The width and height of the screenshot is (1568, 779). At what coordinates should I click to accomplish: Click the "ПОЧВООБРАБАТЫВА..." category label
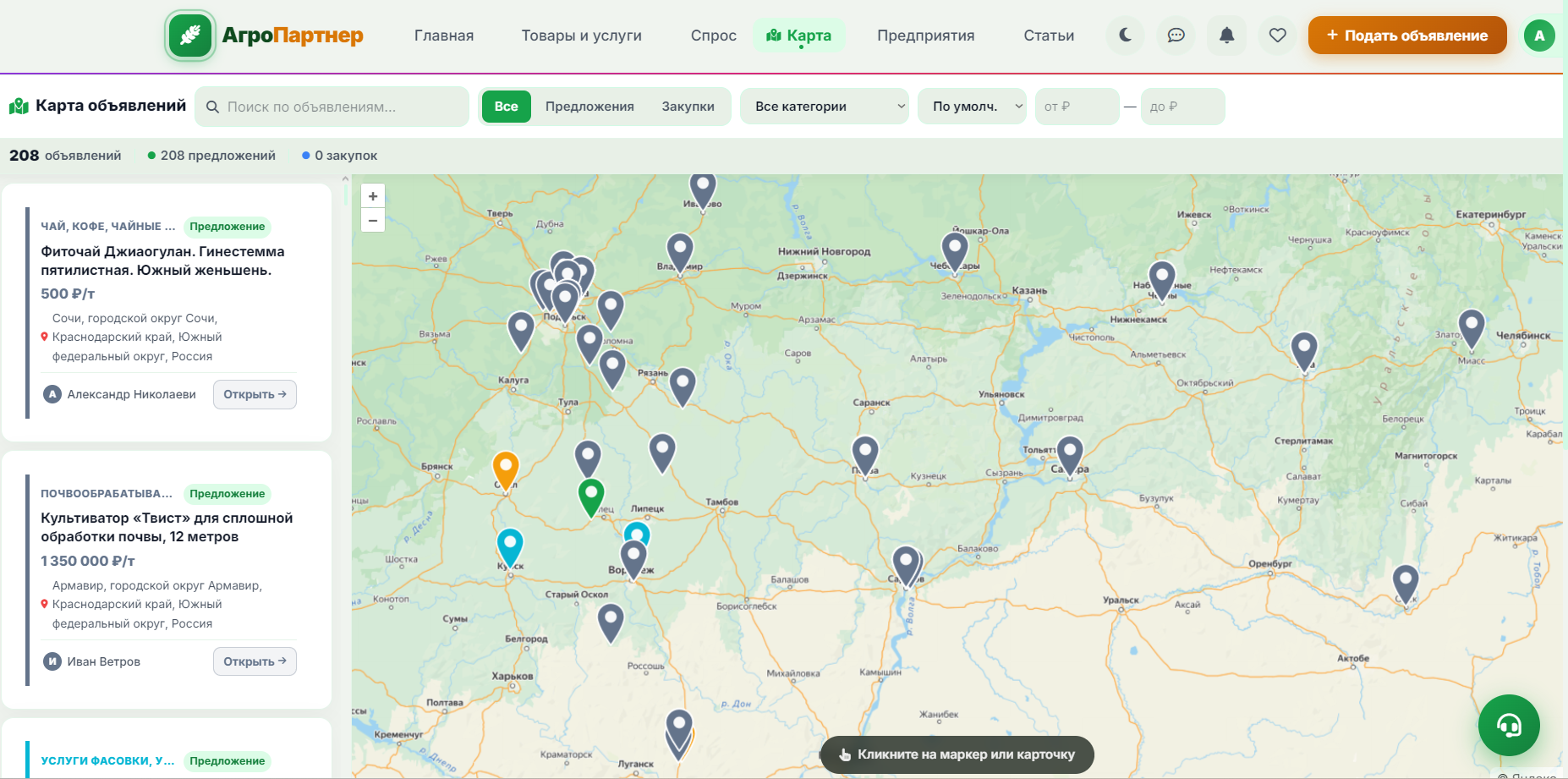(107, 494)
